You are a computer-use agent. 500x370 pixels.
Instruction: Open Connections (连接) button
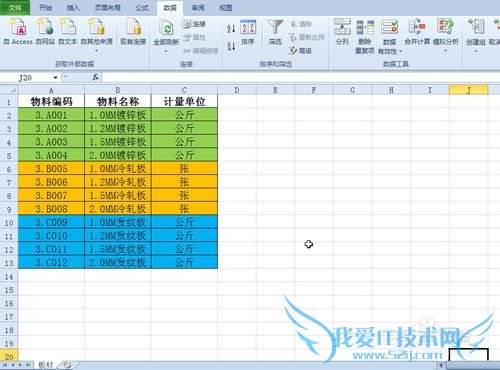(x=194, y=24)
